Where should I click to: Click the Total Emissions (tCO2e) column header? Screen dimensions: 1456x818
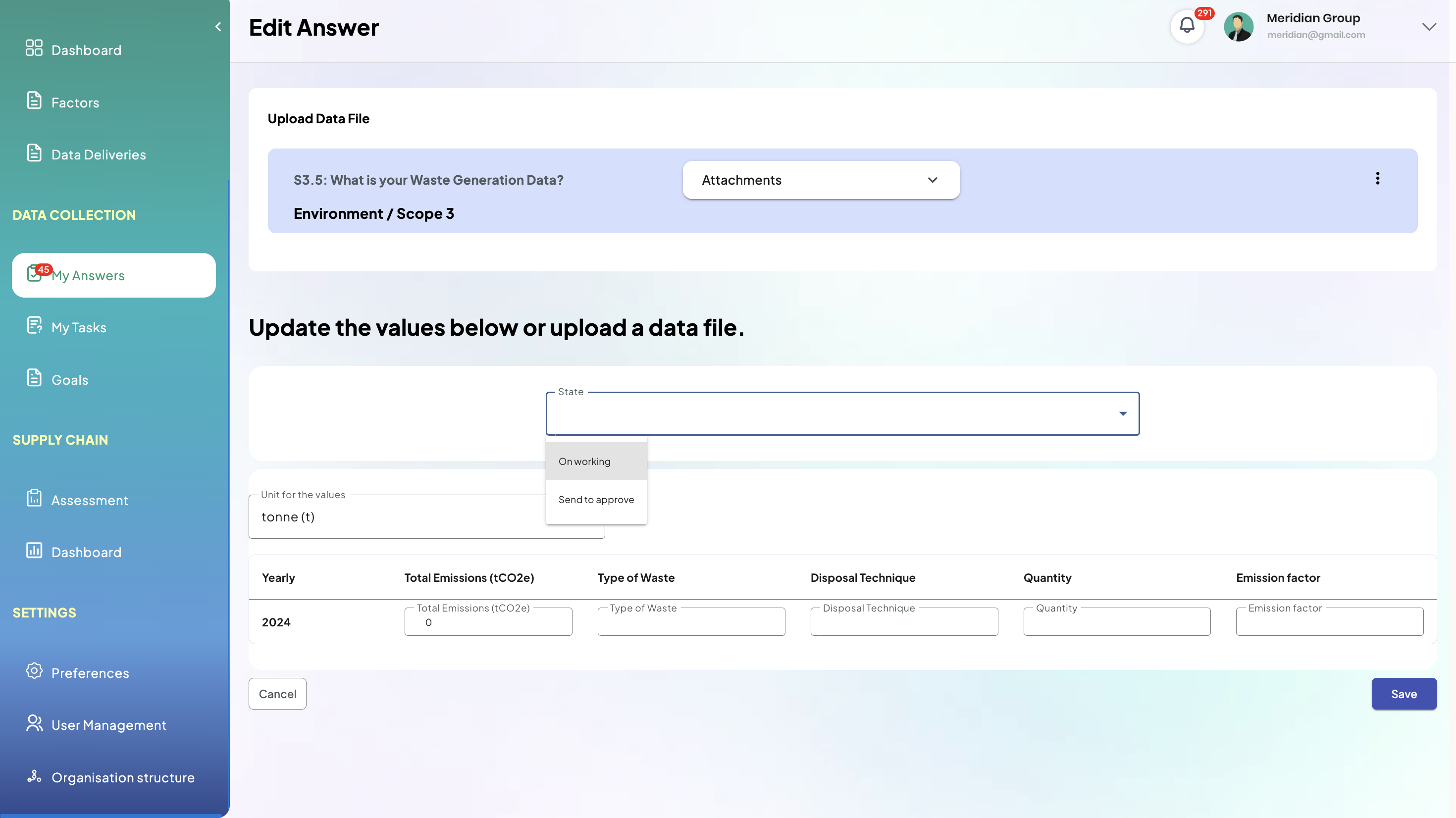pos(469,578)
